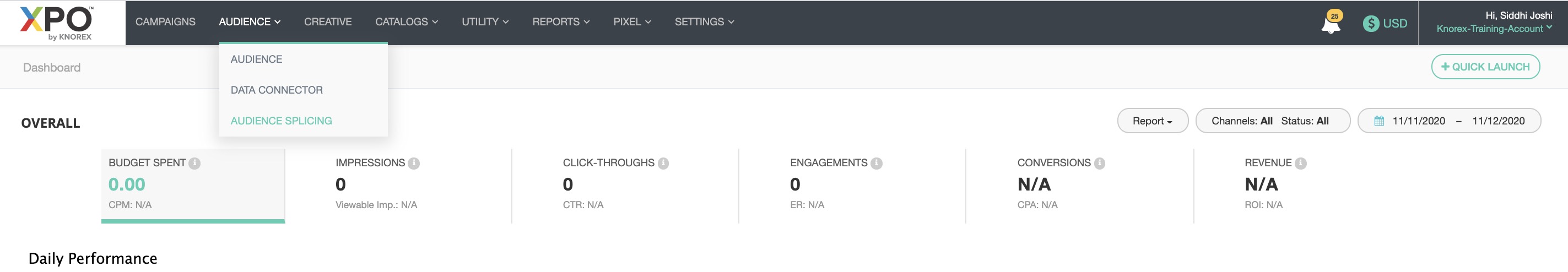Screen dimensions: 1568x272
Task: Choose Data Connector menu entry
Action: (x=277, y=90)
